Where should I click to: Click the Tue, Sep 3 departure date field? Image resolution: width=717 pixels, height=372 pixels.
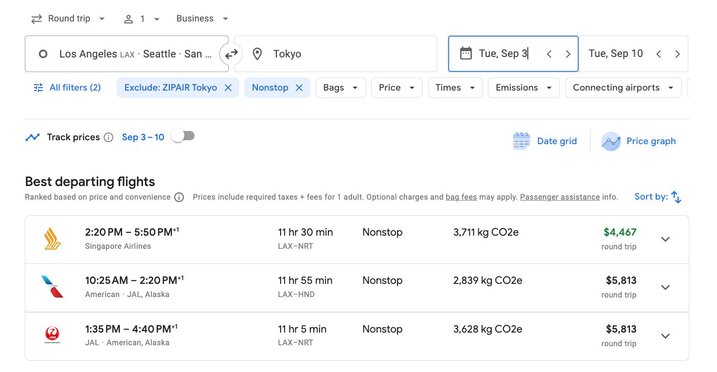pyautogui.click(x=513, y=54)
